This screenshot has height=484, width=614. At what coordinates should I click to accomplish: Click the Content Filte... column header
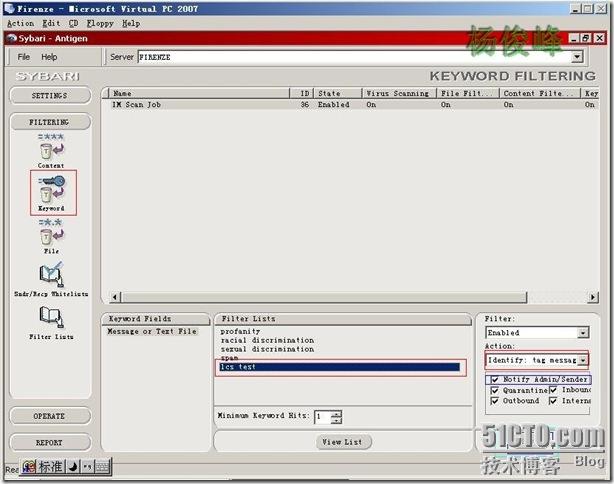coord(540,93)
